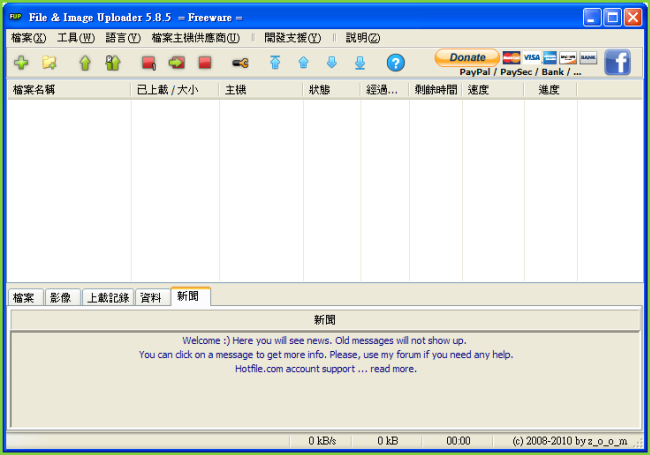
Task: Open the 檔案 menu
Action: (28, 38)
